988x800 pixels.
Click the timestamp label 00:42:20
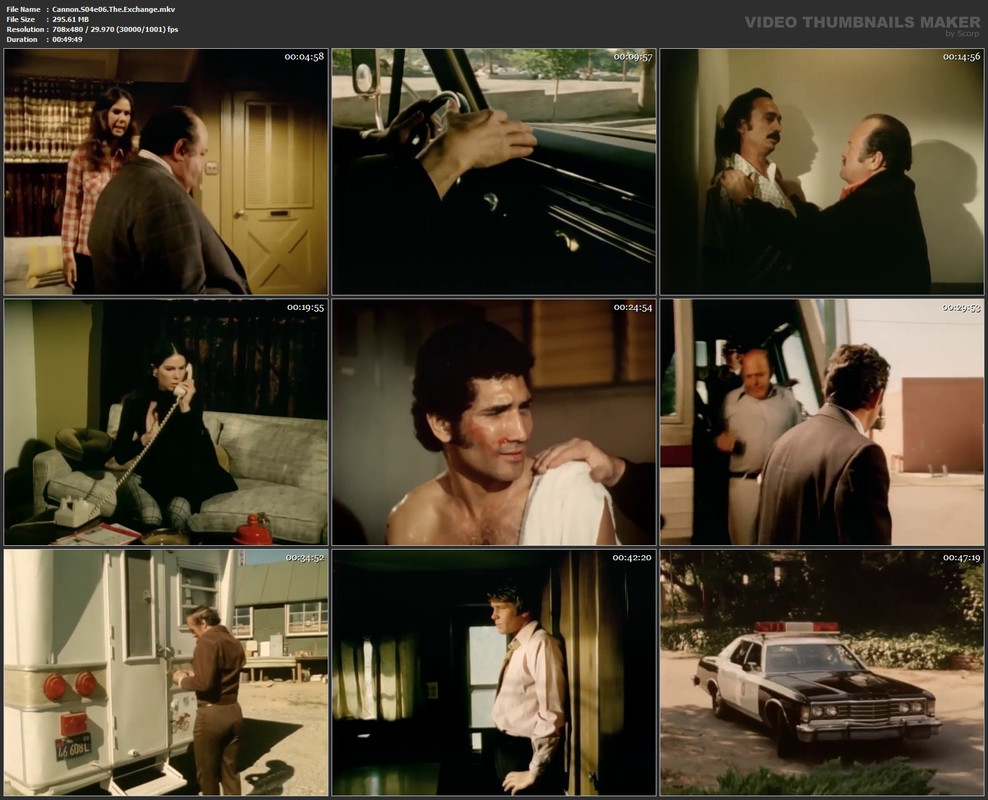(x=632, y=557)
